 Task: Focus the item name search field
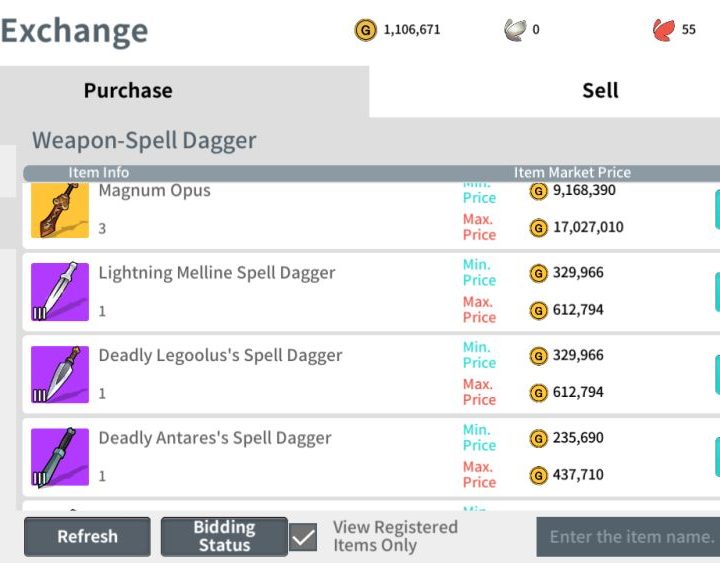pyautogui.click(x=630, y=537)
